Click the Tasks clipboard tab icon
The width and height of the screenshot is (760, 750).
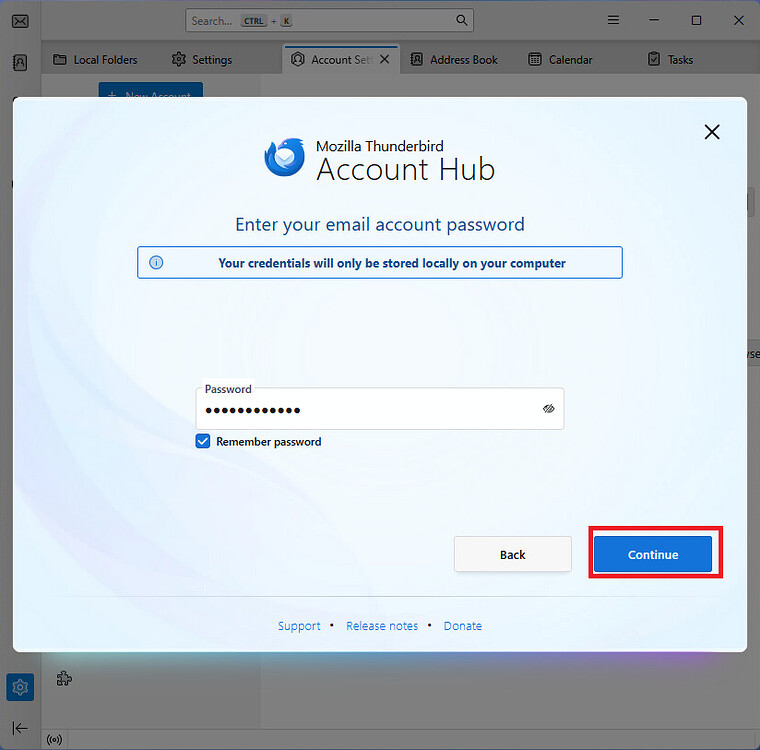pos(654,59)
